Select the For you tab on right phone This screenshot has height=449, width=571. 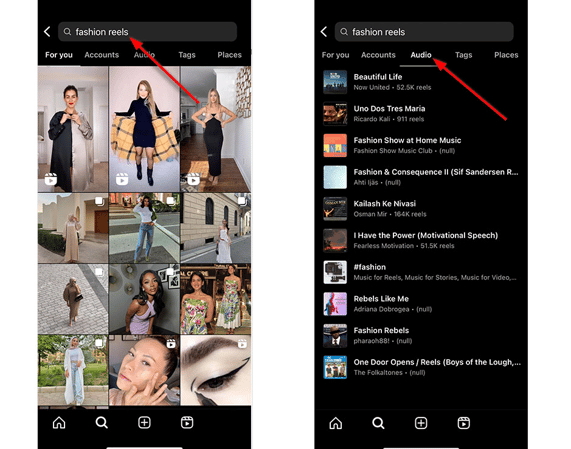tap(335, 55)
